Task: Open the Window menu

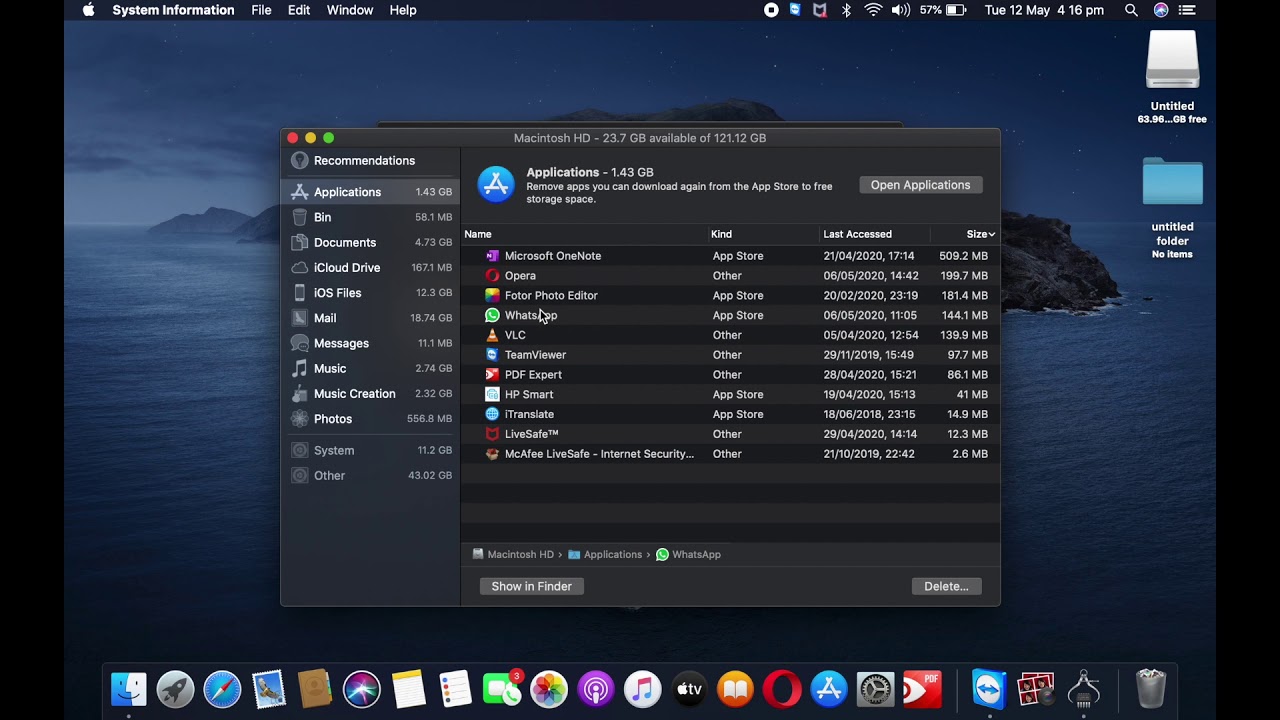Action: click(x=350, y=10)
